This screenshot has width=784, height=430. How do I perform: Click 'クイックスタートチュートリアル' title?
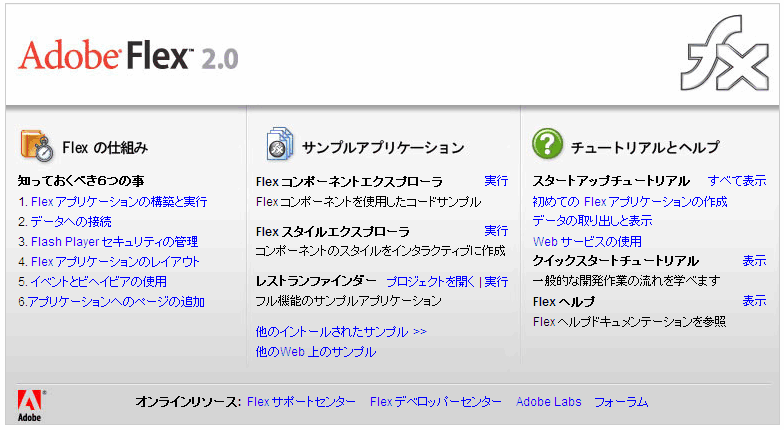[x=616, y=260]
